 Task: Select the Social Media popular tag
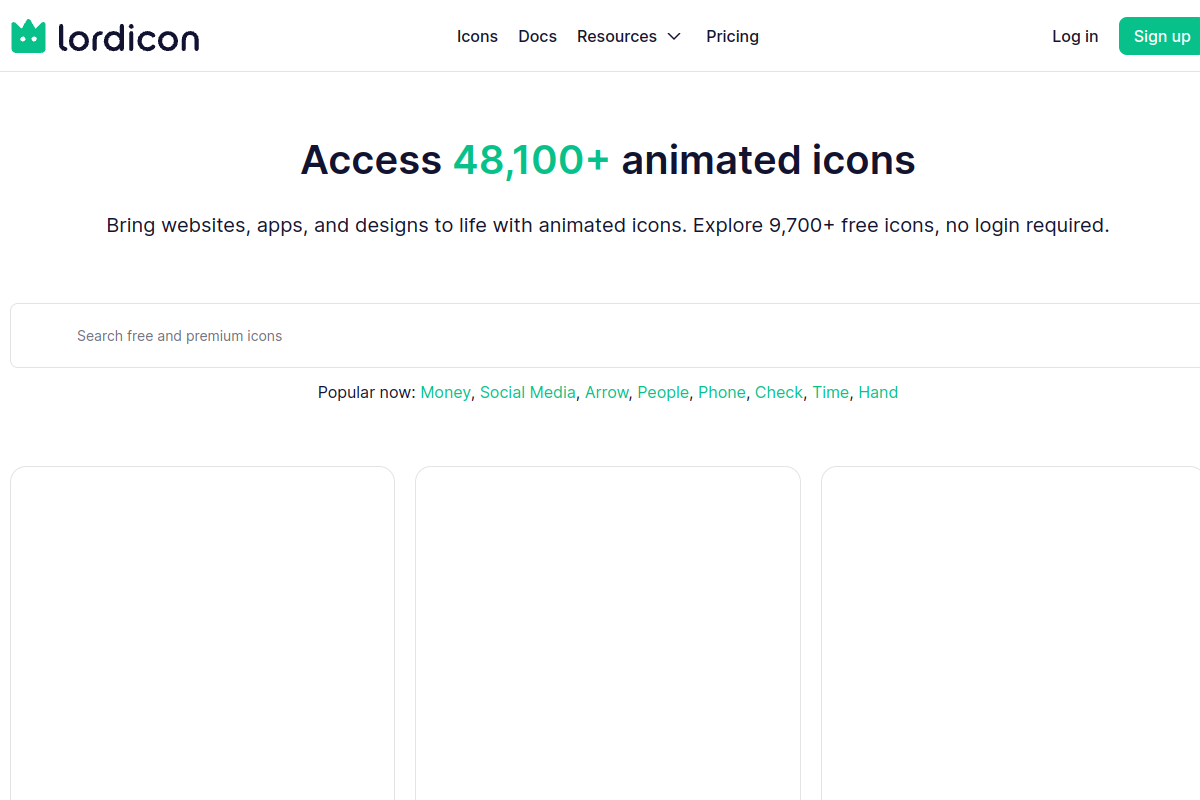(528, 392)
